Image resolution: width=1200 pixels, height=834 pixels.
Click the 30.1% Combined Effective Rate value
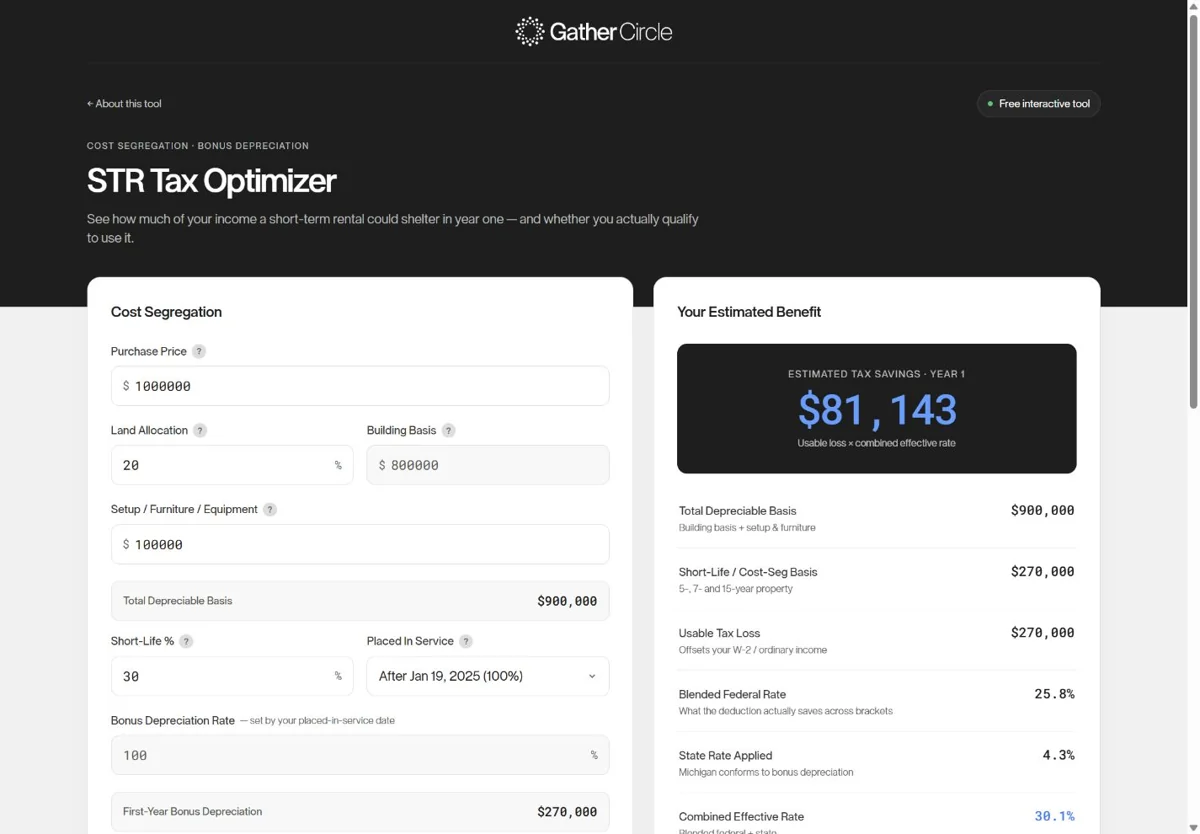(1054, 816)
